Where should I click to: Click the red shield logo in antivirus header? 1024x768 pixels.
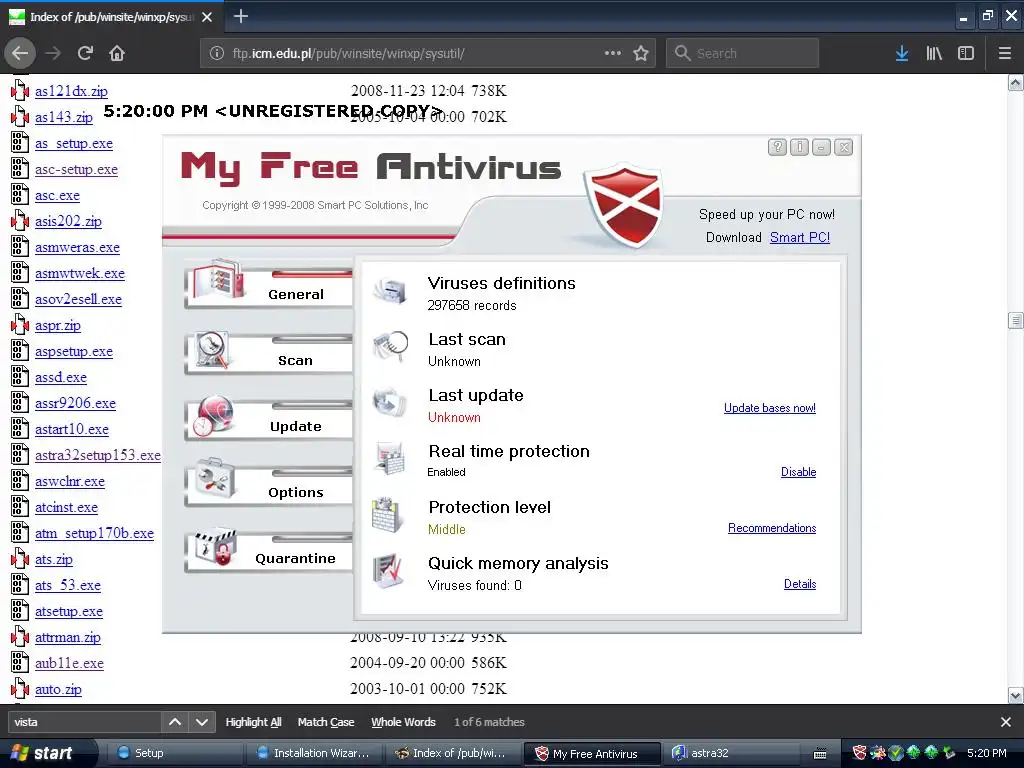tap(624, 205)
